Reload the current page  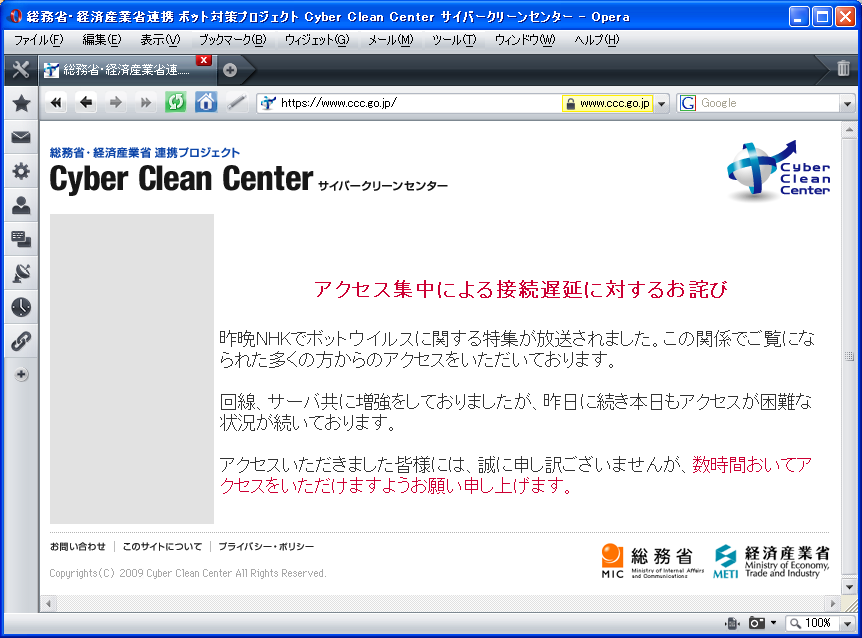[175, 103]
